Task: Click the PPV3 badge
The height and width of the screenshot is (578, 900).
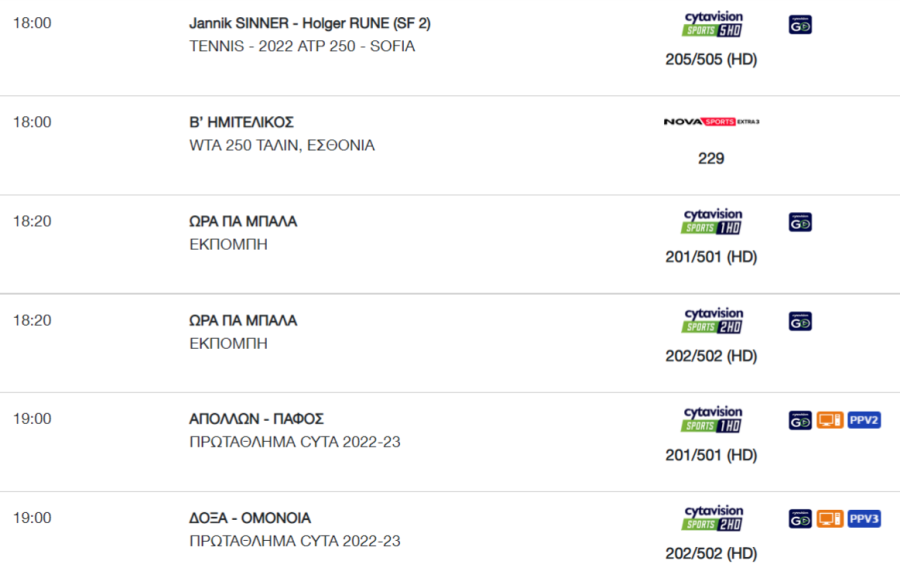Action: 864,519
